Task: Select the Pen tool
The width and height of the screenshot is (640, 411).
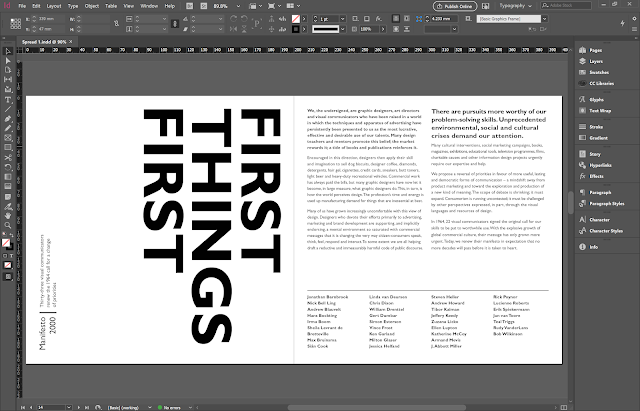Action: pos(8,119)
